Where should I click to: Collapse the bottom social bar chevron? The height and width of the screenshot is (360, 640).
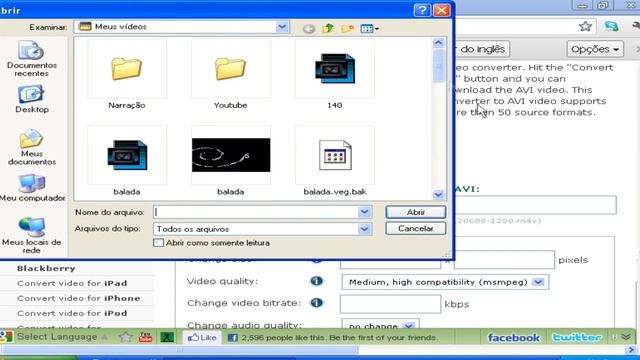coord(627,337)
